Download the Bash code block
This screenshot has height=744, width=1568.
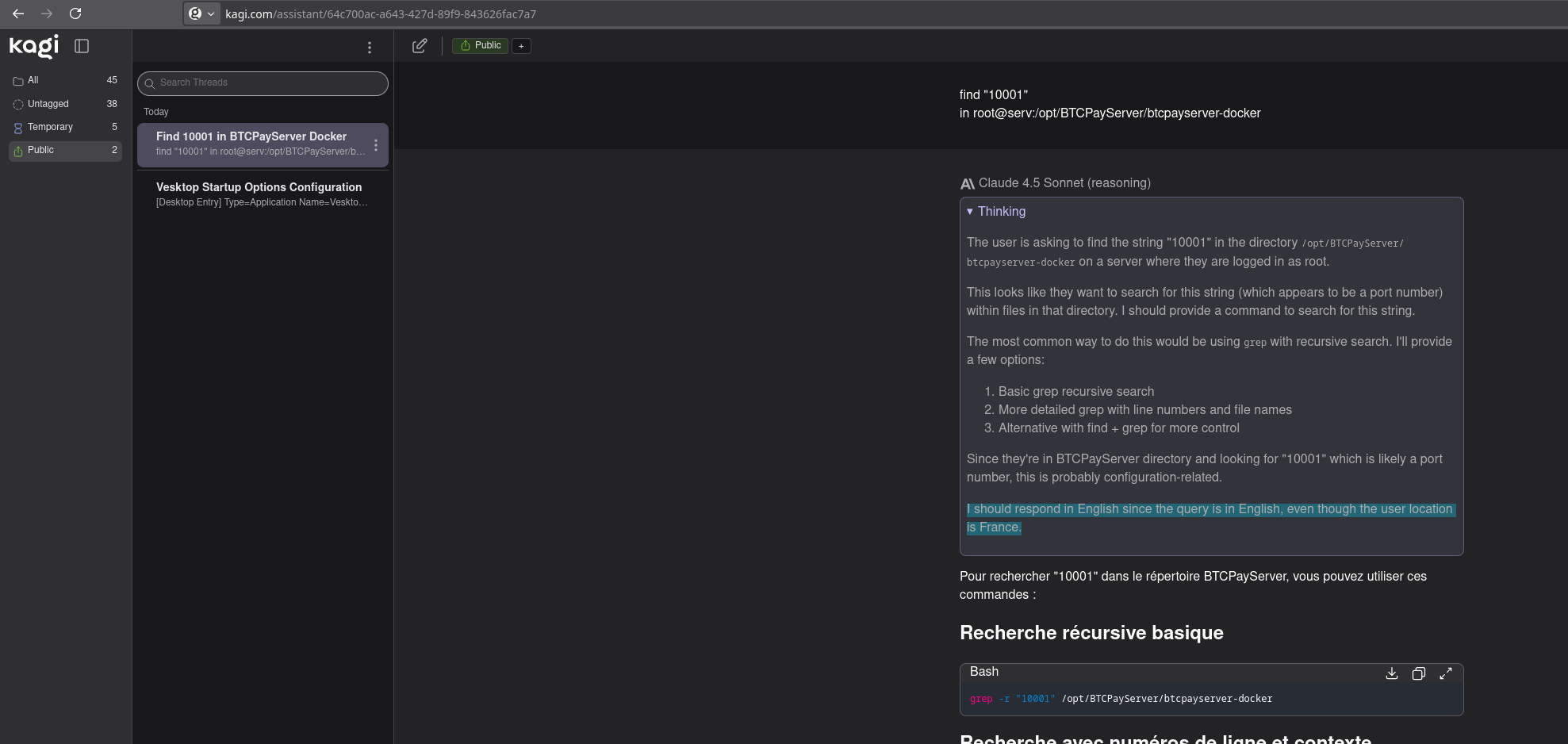1391,673
